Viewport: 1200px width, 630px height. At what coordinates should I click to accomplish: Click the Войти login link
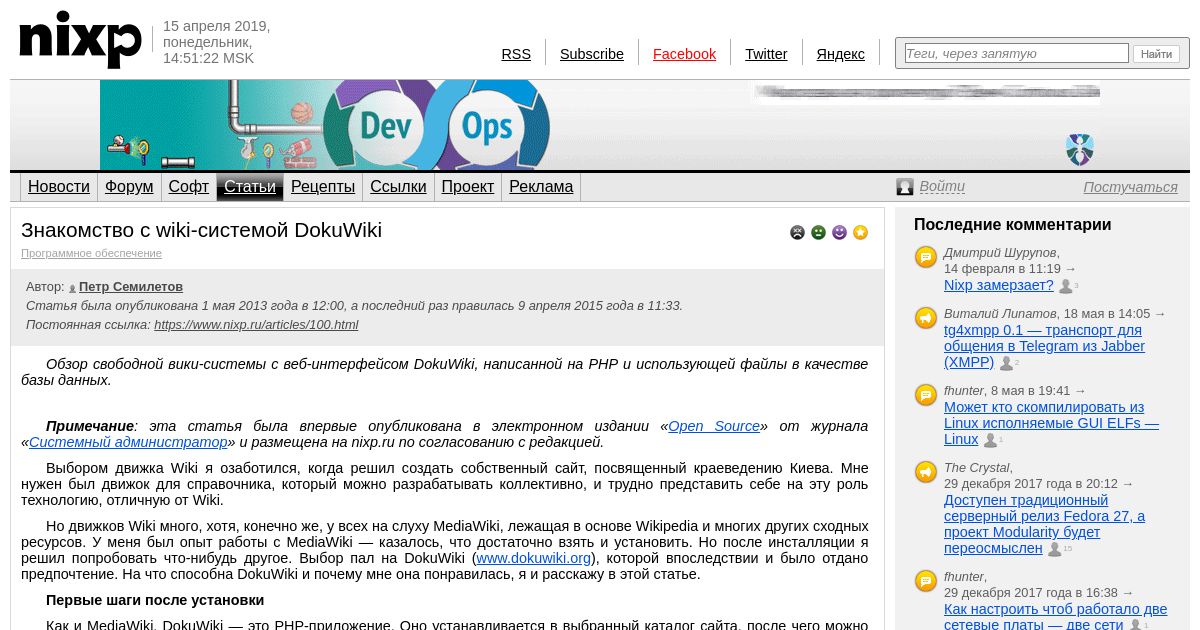coord(942,187)
